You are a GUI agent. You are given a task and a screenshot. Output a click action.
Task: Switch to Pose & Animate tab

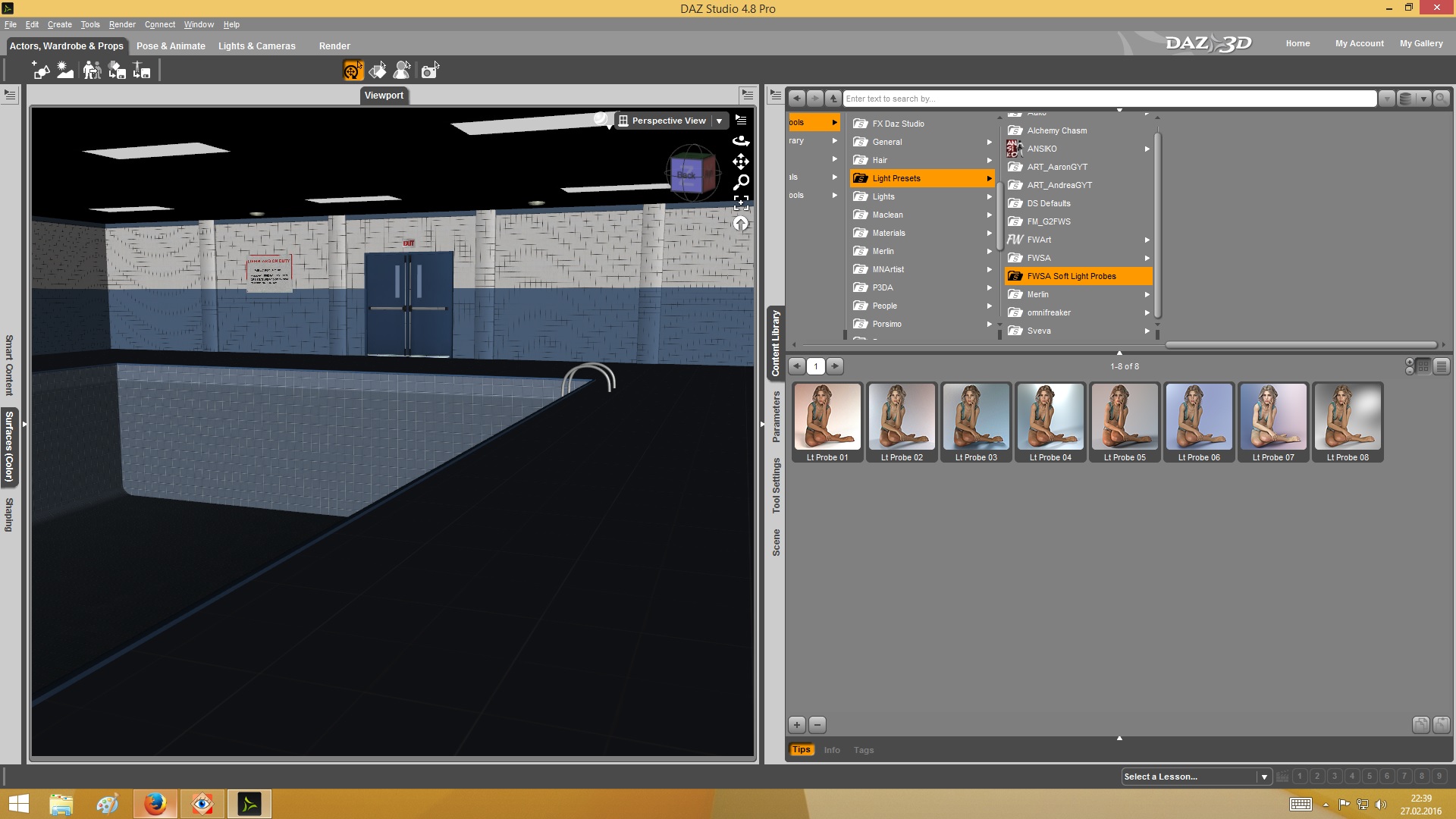pos(171,45)
